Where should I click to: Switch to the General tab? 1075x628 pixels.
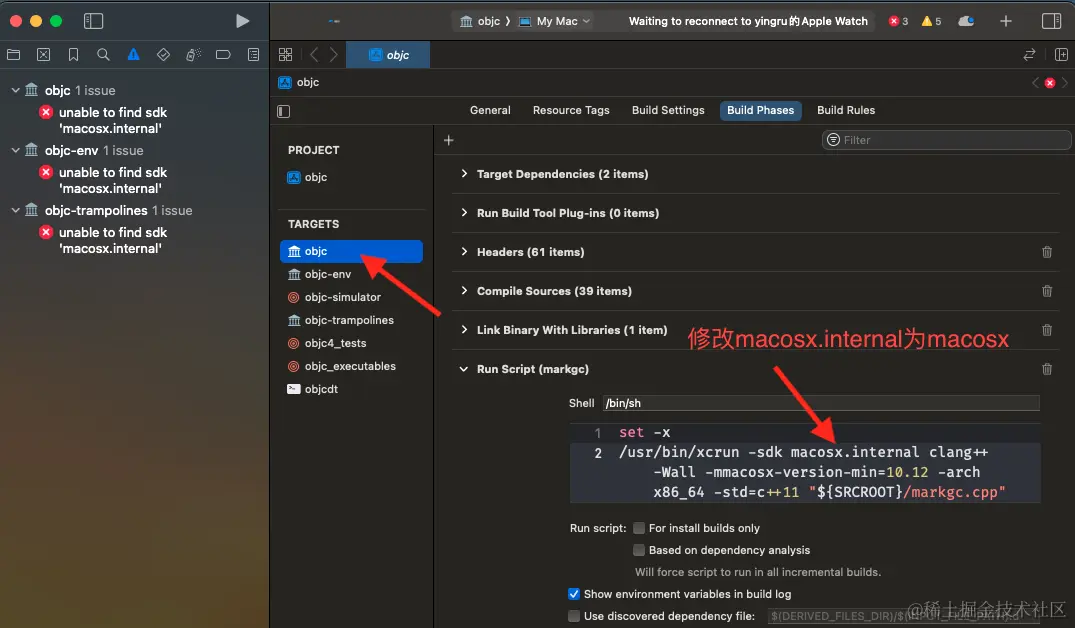pyautogui.click(x=490, y=110)
